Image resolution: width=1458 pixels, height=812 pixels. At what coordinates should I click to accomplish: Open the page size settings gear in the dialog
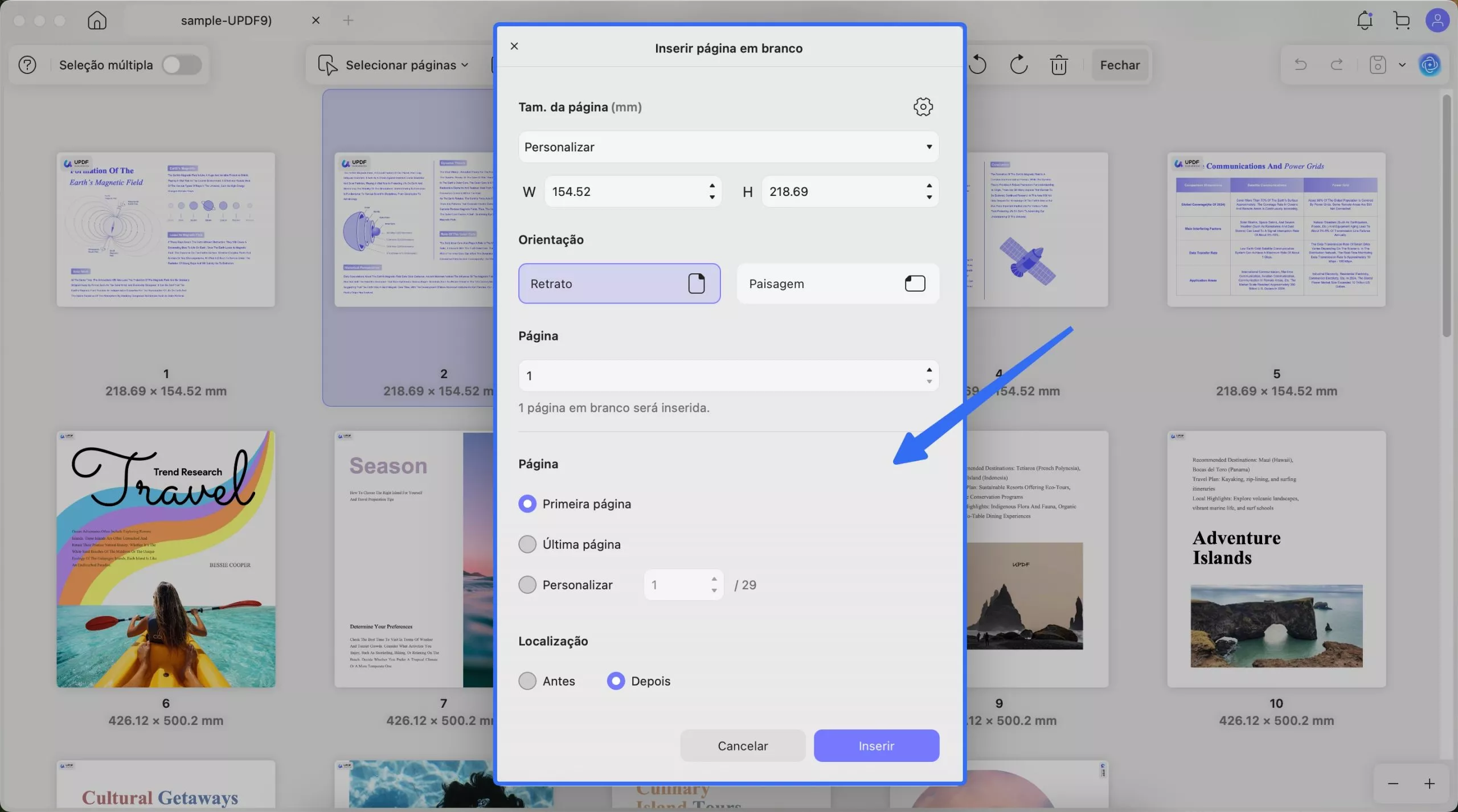(923, 106)
